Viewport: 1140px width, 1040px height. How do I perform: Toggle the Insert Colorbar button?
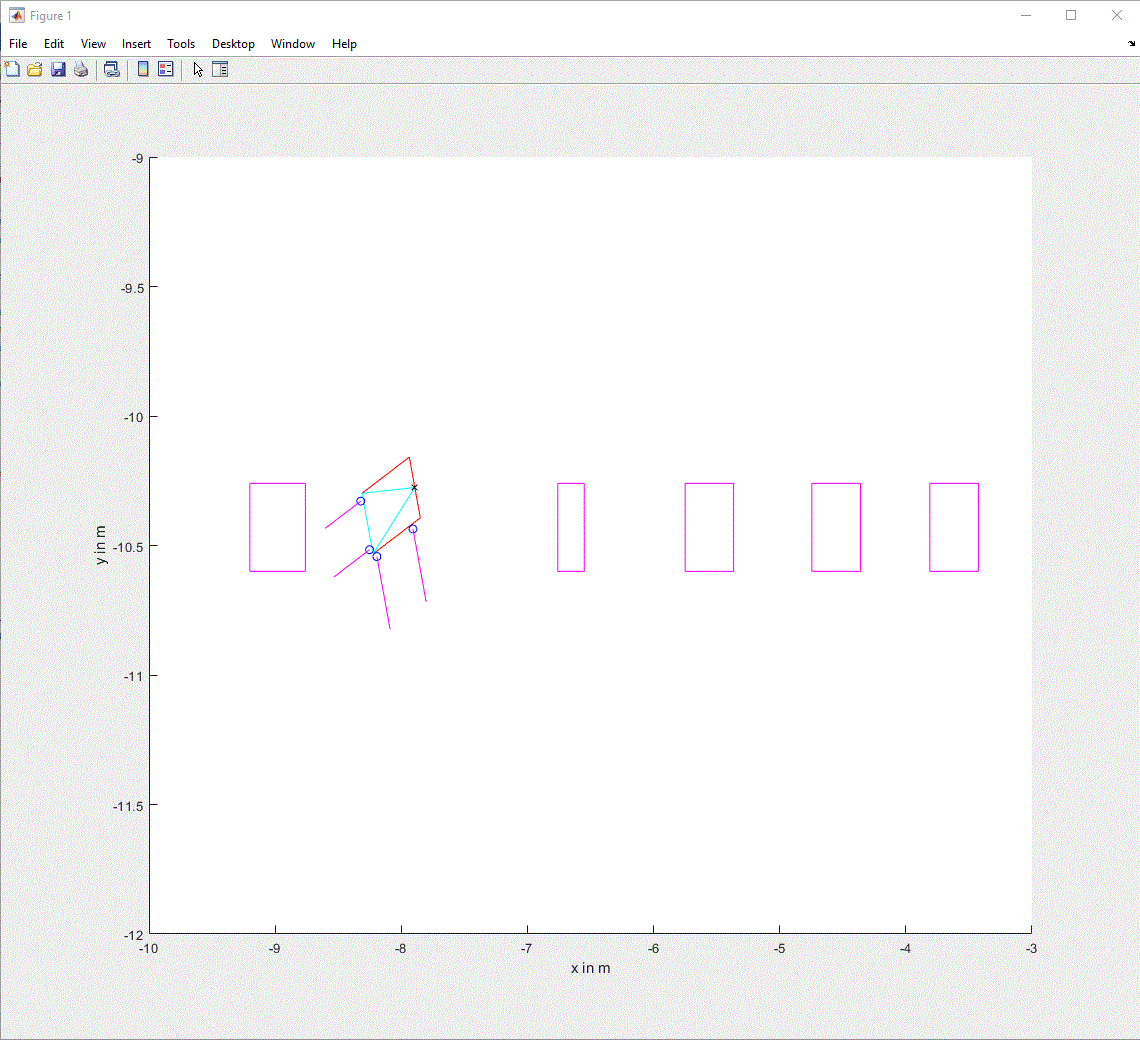click(x=143, y=69)
